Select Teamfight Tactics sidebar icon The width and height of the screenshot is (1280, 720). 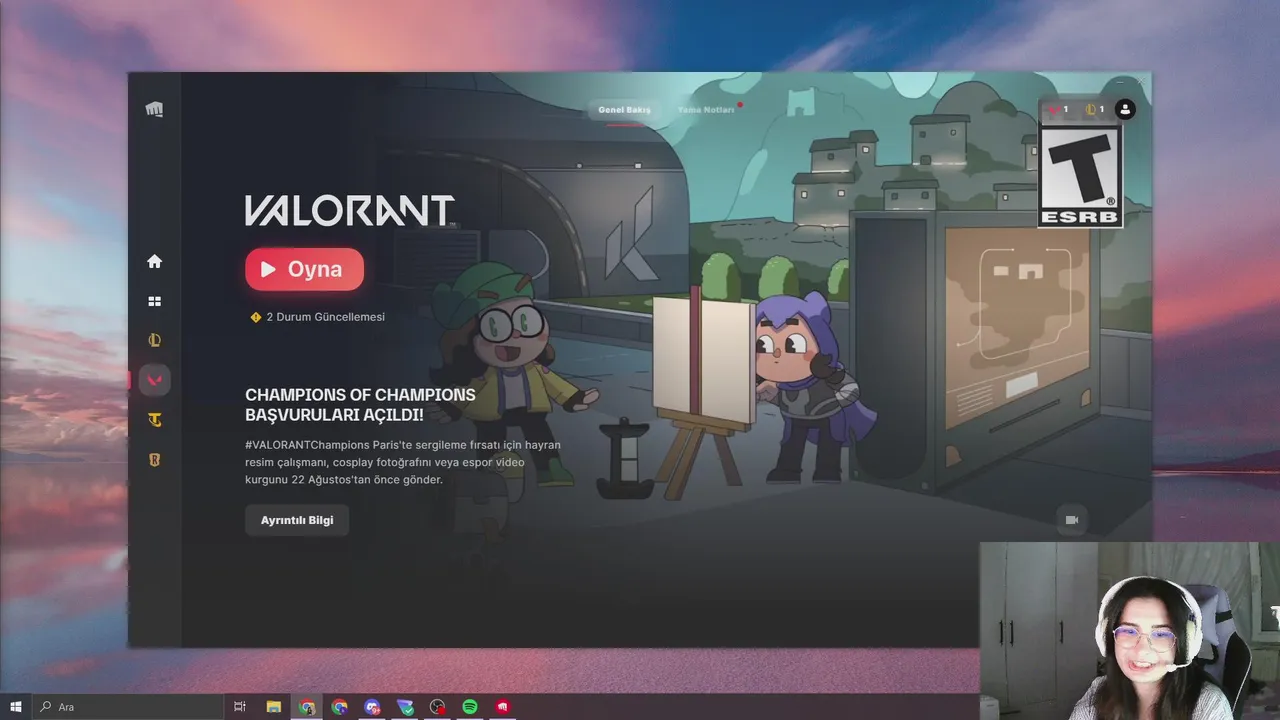(154, 420)
